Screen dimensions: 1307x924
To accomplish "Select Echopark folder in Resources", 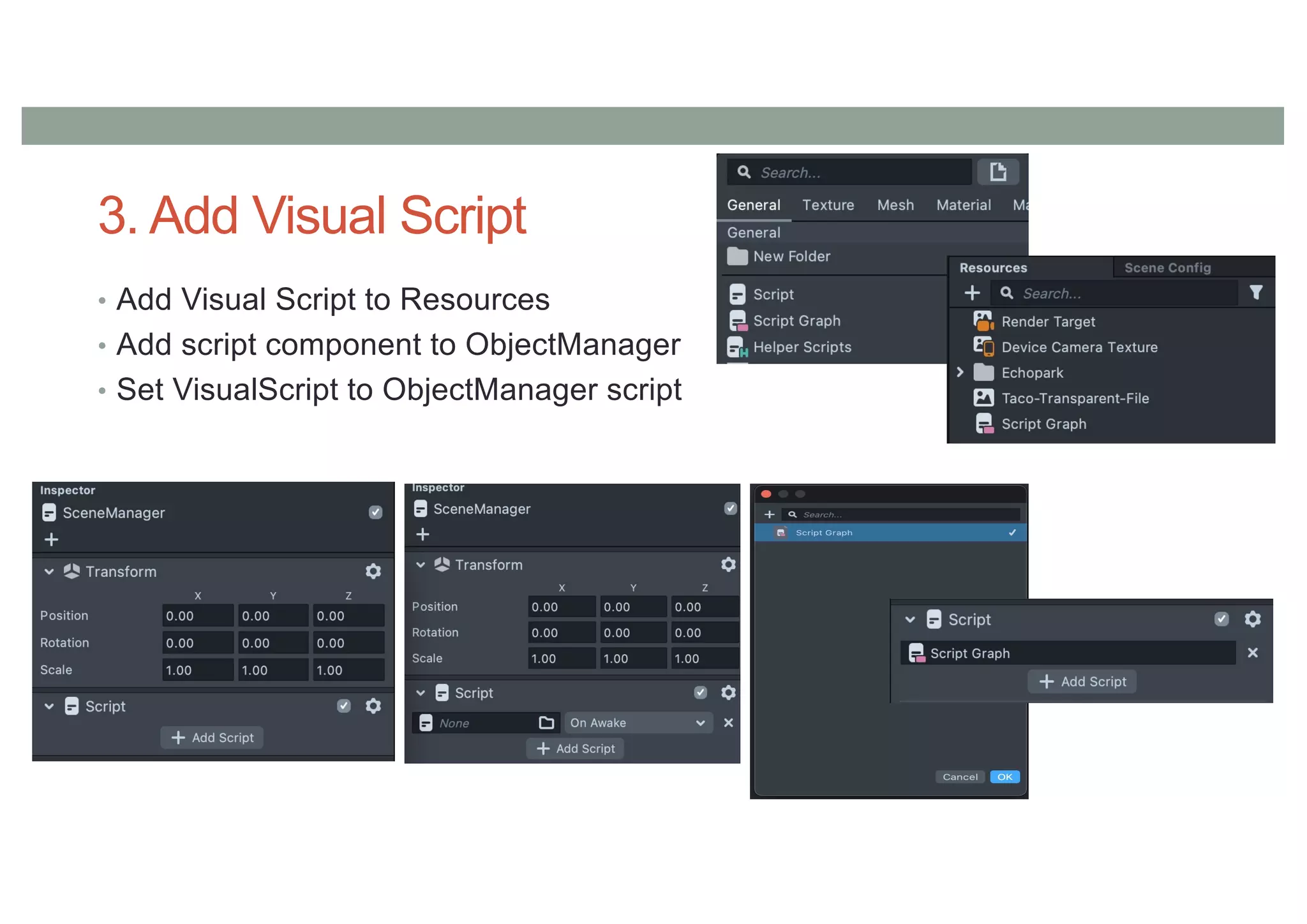I will (x=1018, y=373).
